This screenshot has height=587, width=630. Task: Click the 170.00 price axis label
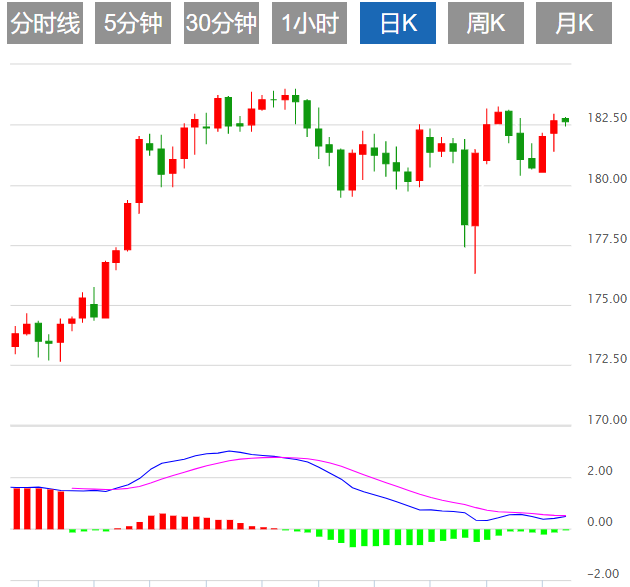607,419
